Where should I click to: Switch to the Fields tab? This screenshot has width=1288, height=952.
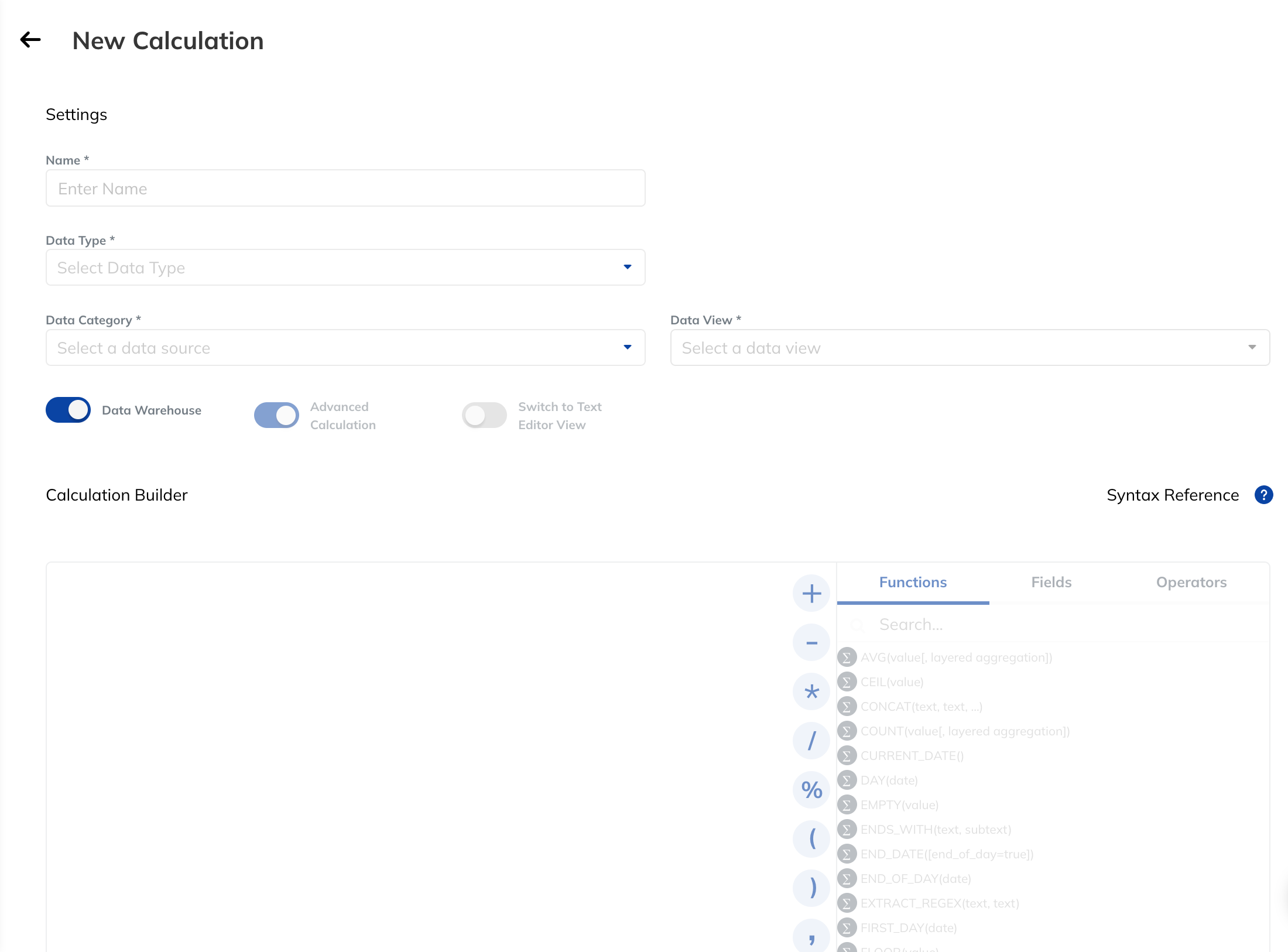point(1051,583)
